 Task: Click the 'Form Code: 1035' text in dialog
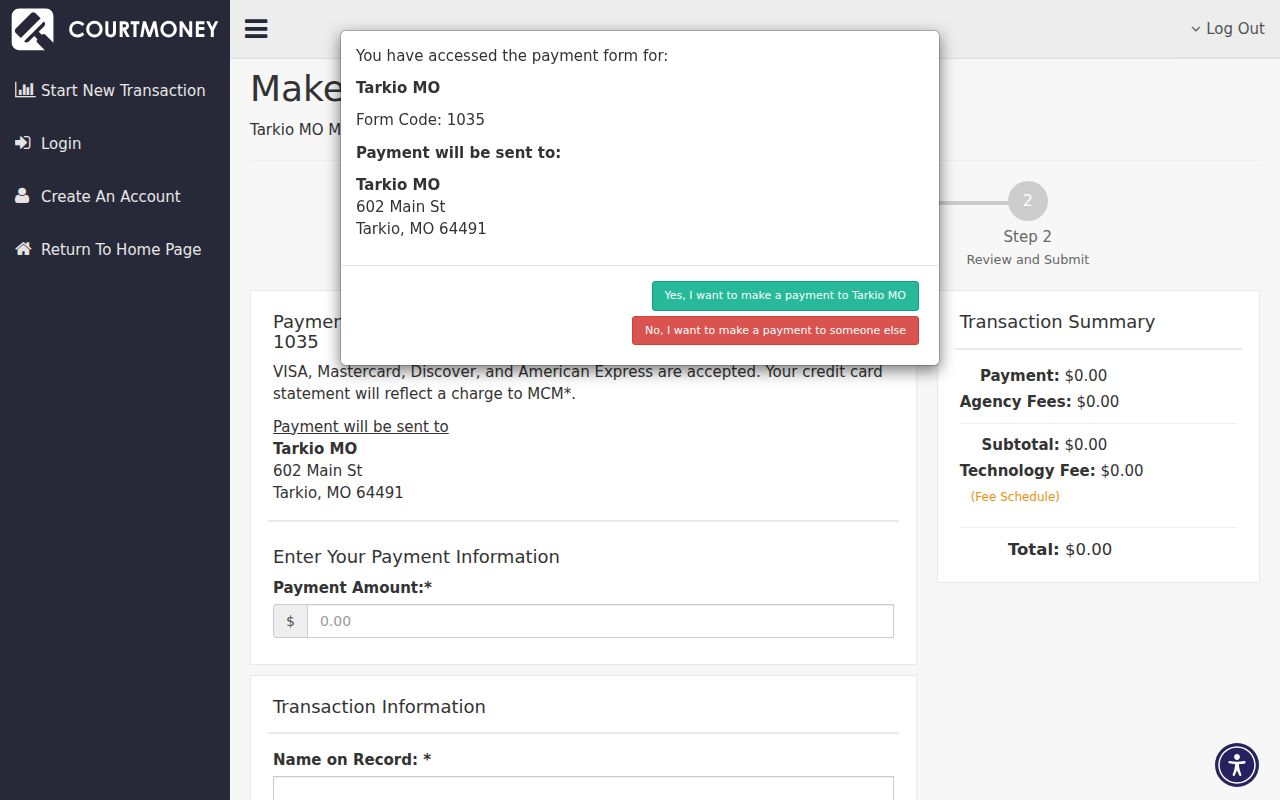pos(420,120)
